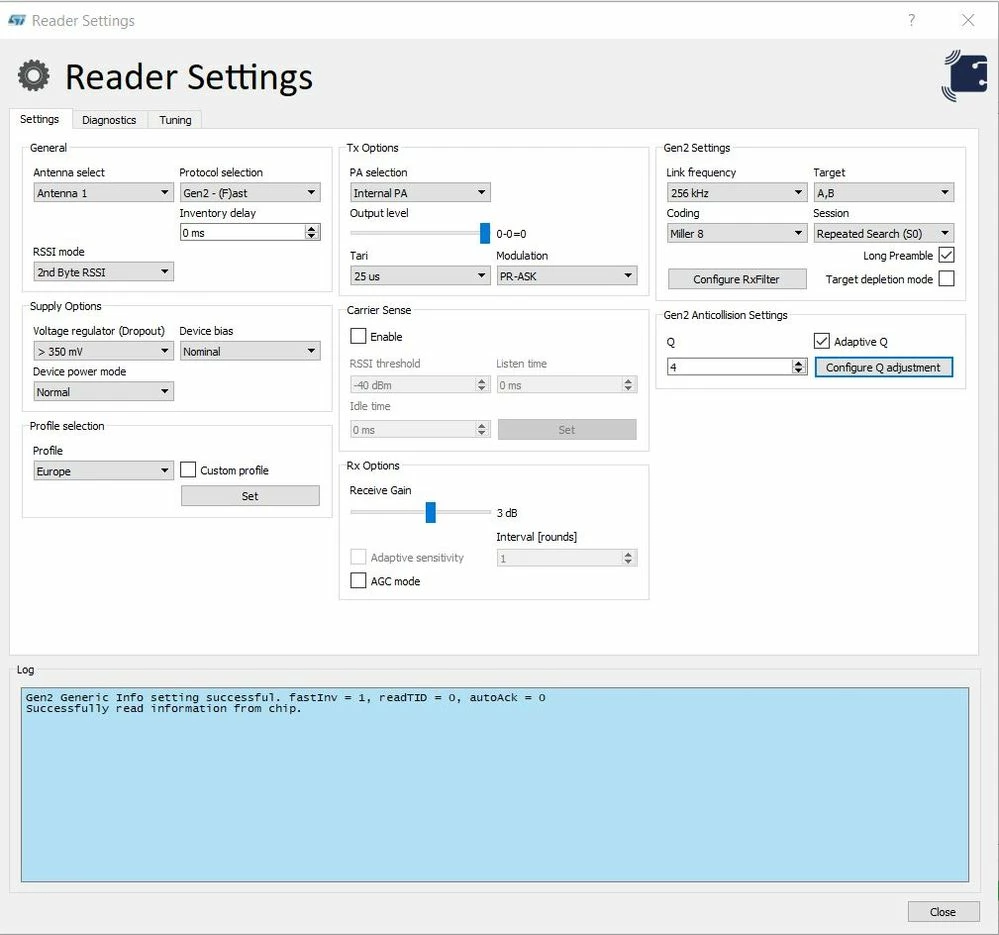
Task: Open the Session dropdown
Action: [884, 233]
